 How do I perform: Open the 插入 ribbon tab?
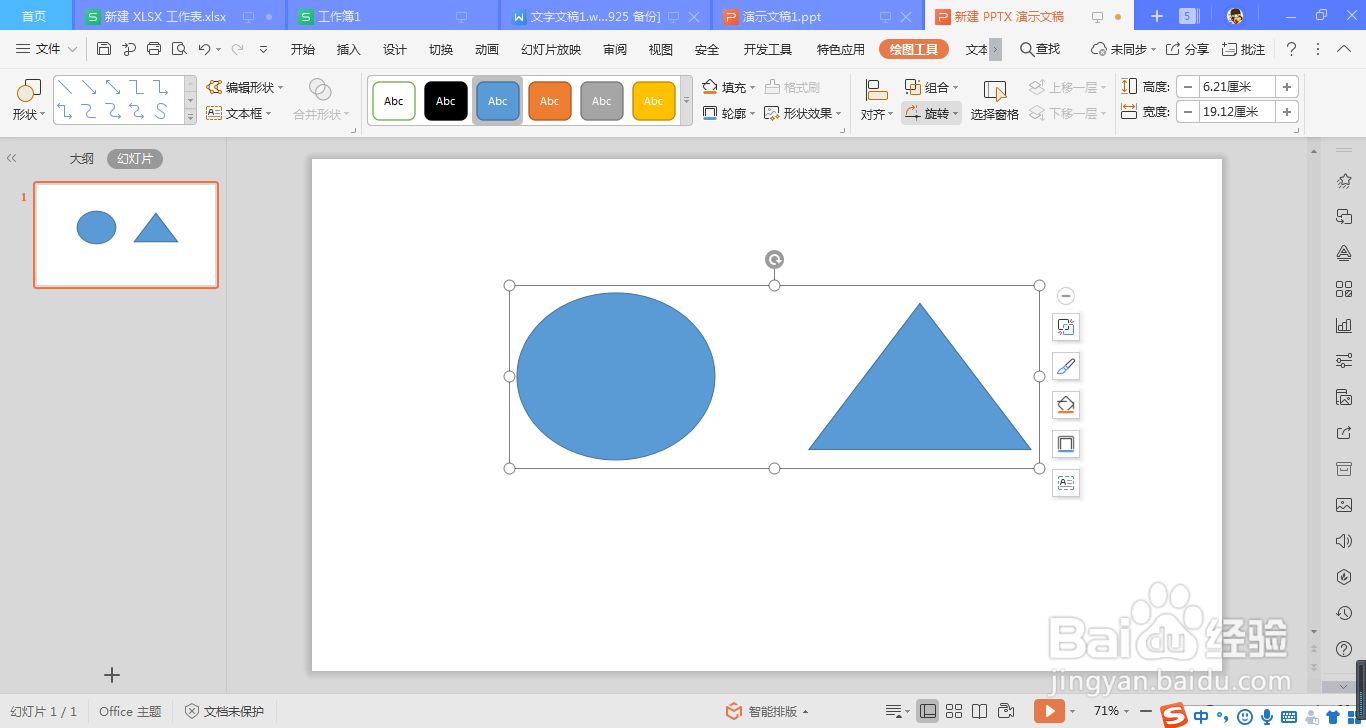(349, 49)
